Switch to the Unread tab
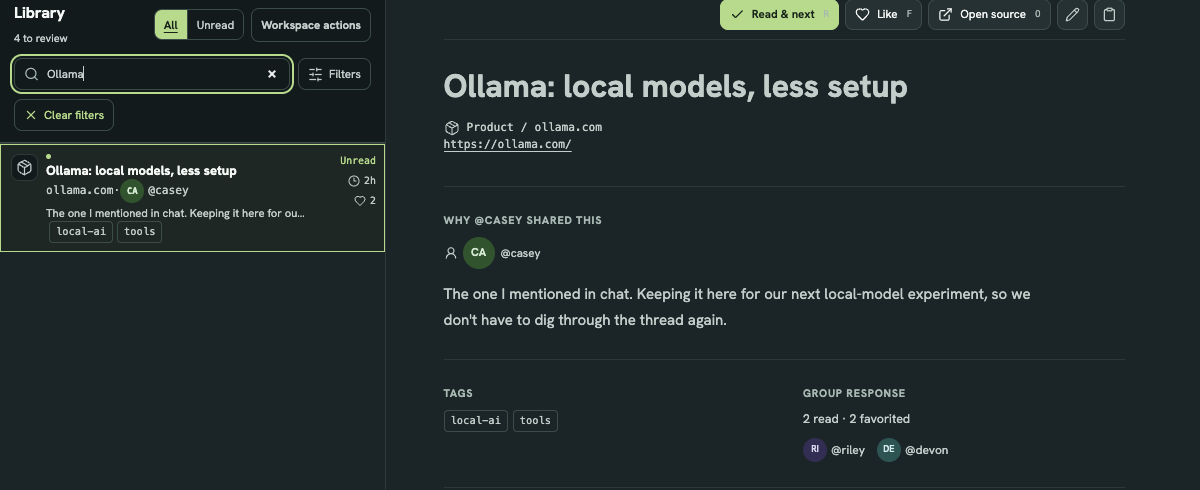This screenshot has height=490, width=1200. pos(215,25)
